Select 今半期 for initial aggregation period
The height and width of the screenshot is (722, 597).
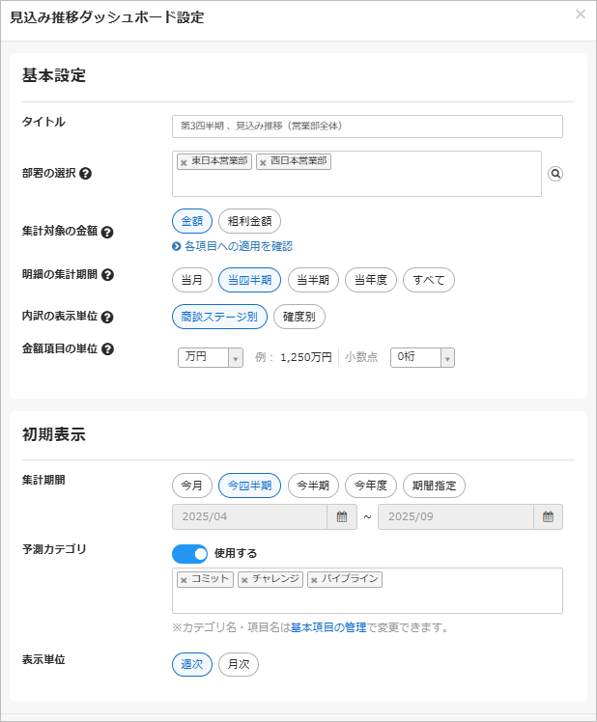(x=313, y=485)
